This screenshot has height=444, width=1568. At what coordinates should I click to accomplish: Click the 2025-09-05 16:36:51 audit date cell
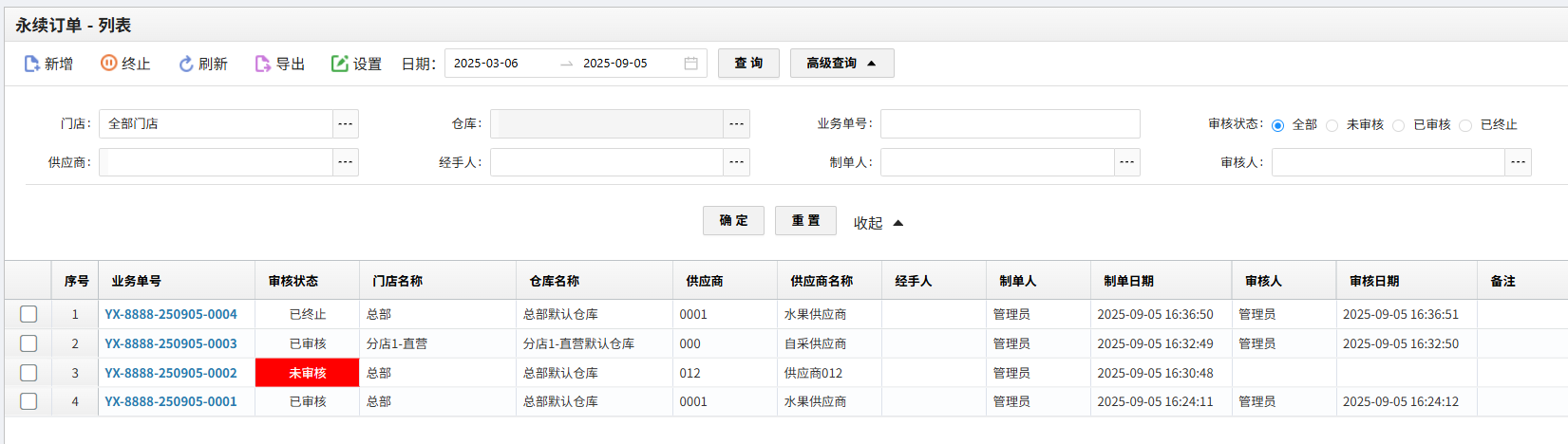(1407, 314)
